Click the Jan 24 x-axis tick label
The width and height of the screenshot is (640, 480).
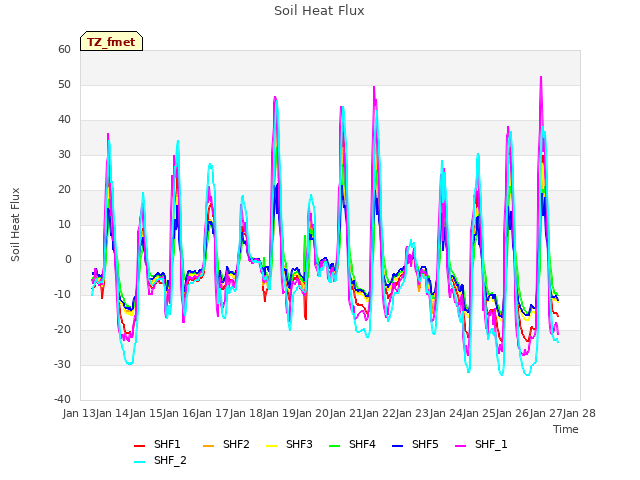click(x=446, y=413)
